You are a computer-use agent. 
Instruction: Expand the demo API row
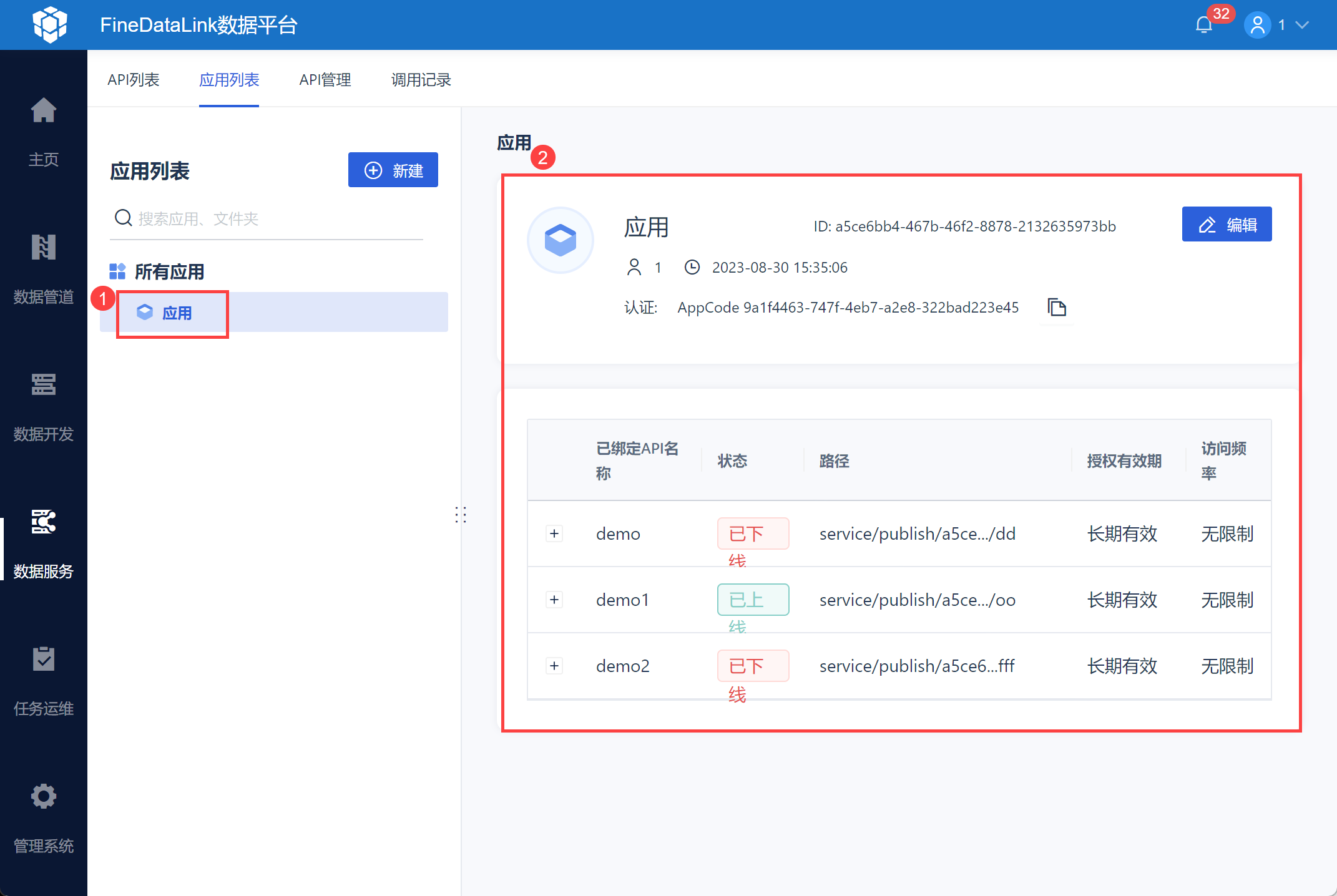pos(554,533)
